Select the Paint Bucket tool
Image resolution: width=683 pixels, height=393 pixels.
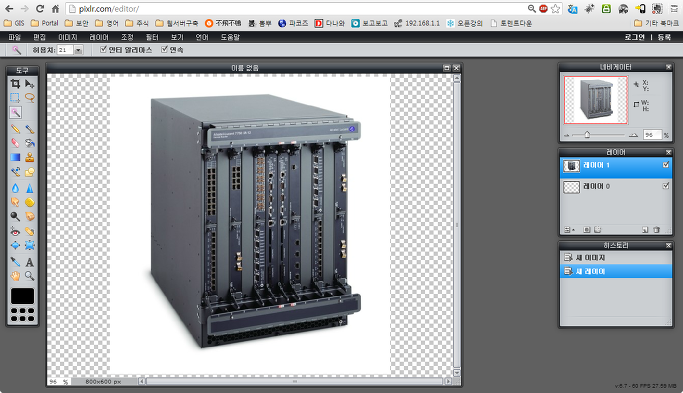click(x=30, y=143)
